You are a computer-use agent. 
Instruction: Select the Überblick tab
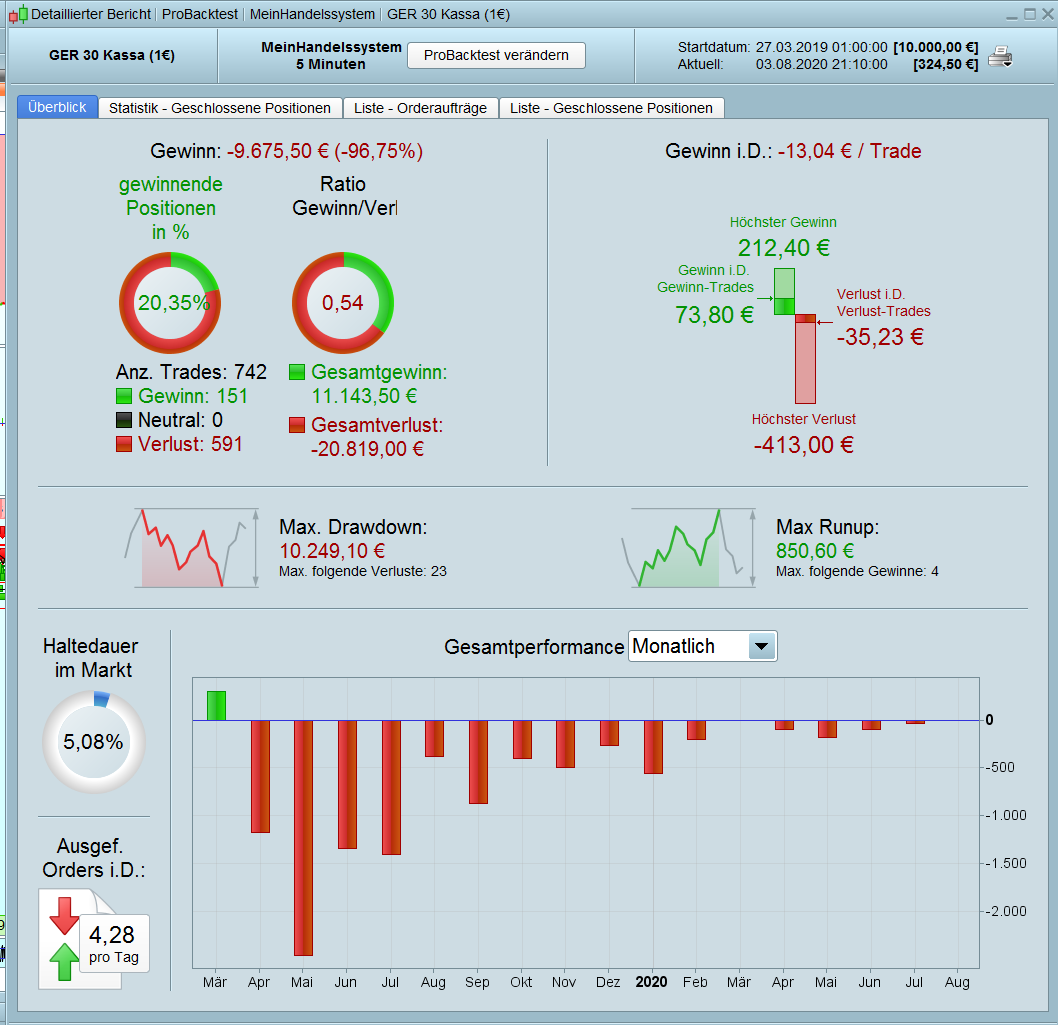(x=57, y=107)
